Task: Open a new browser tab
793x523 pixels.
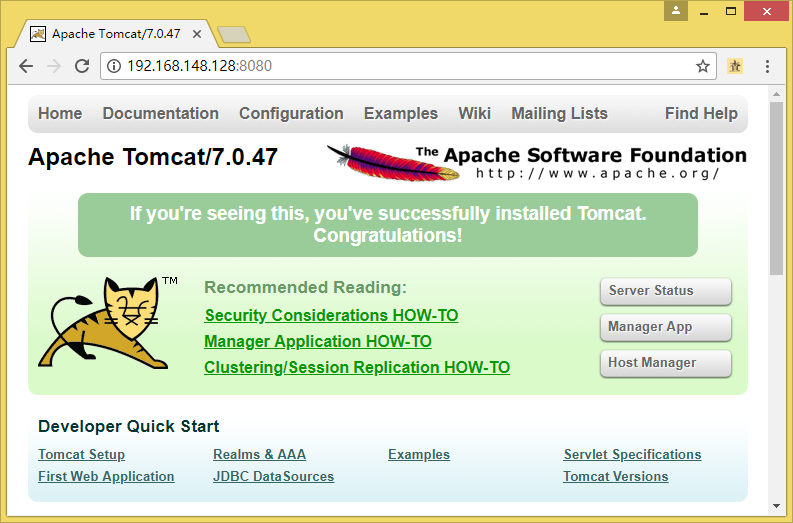Action: pyautogui.click(x=234, y=35)
